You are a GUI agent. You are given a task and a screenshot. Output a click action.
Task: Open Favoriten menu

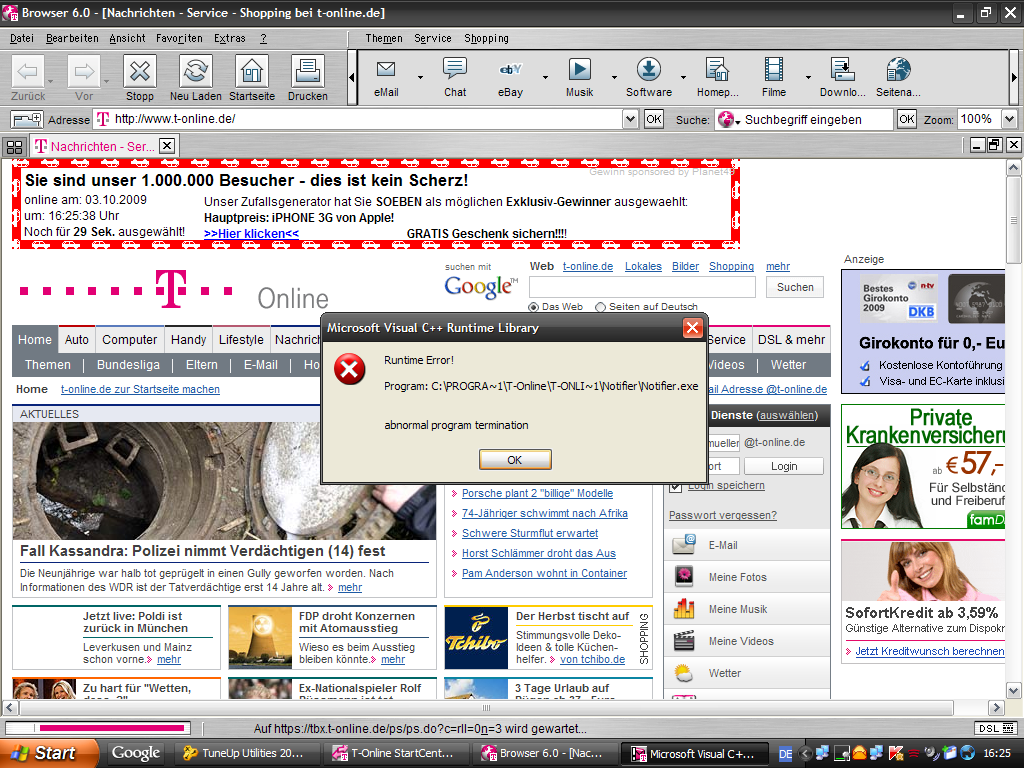point(179,39)
